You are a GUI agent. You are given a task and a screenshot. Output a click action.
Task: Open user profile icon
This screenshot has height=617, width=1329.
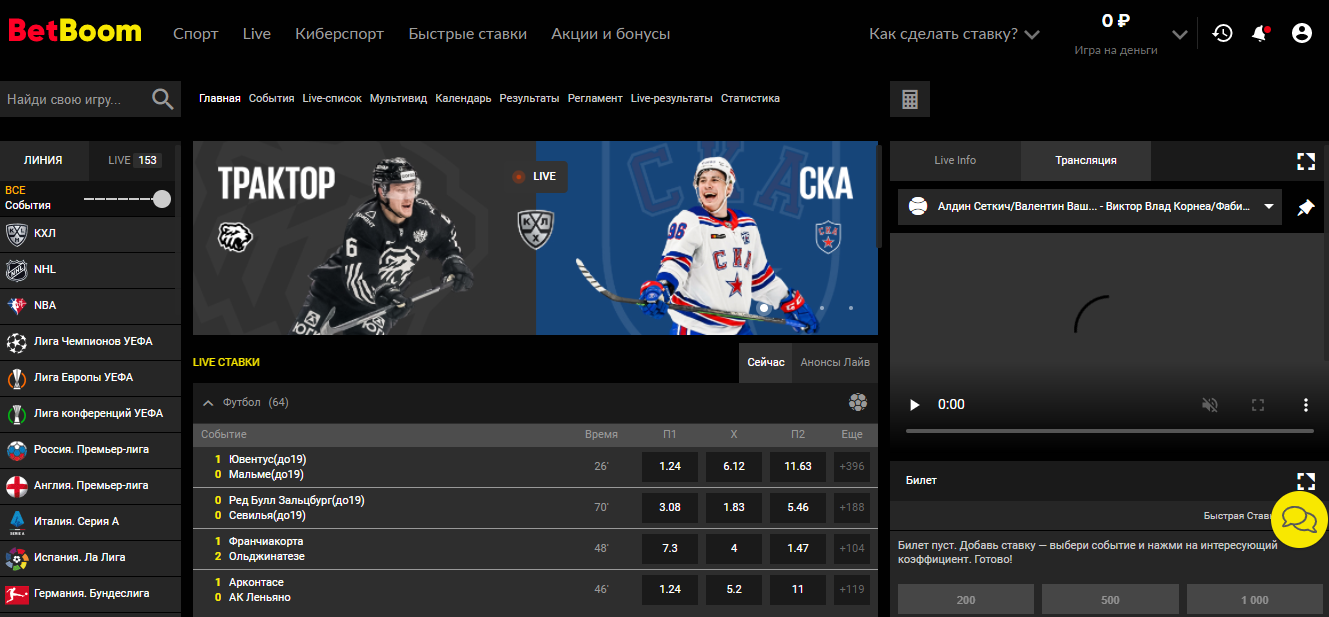(1301, 33)
